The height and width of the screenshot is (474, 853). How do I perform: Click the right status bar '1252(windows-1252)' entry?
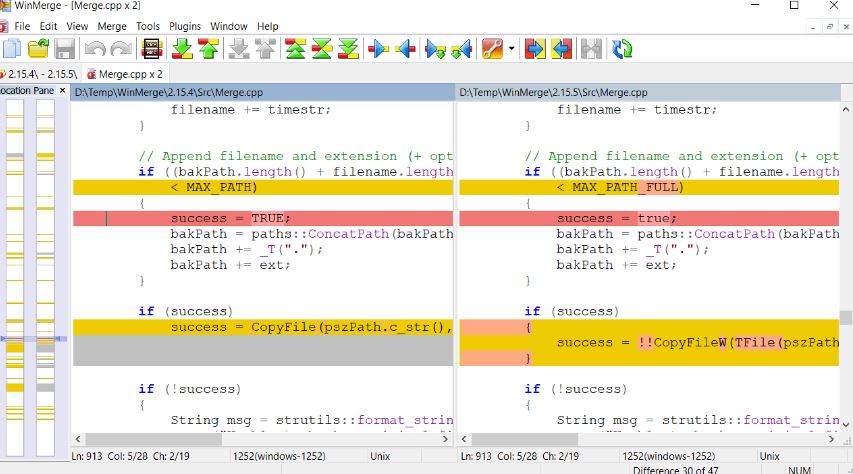pyautogui.click(x=669, y=456)
